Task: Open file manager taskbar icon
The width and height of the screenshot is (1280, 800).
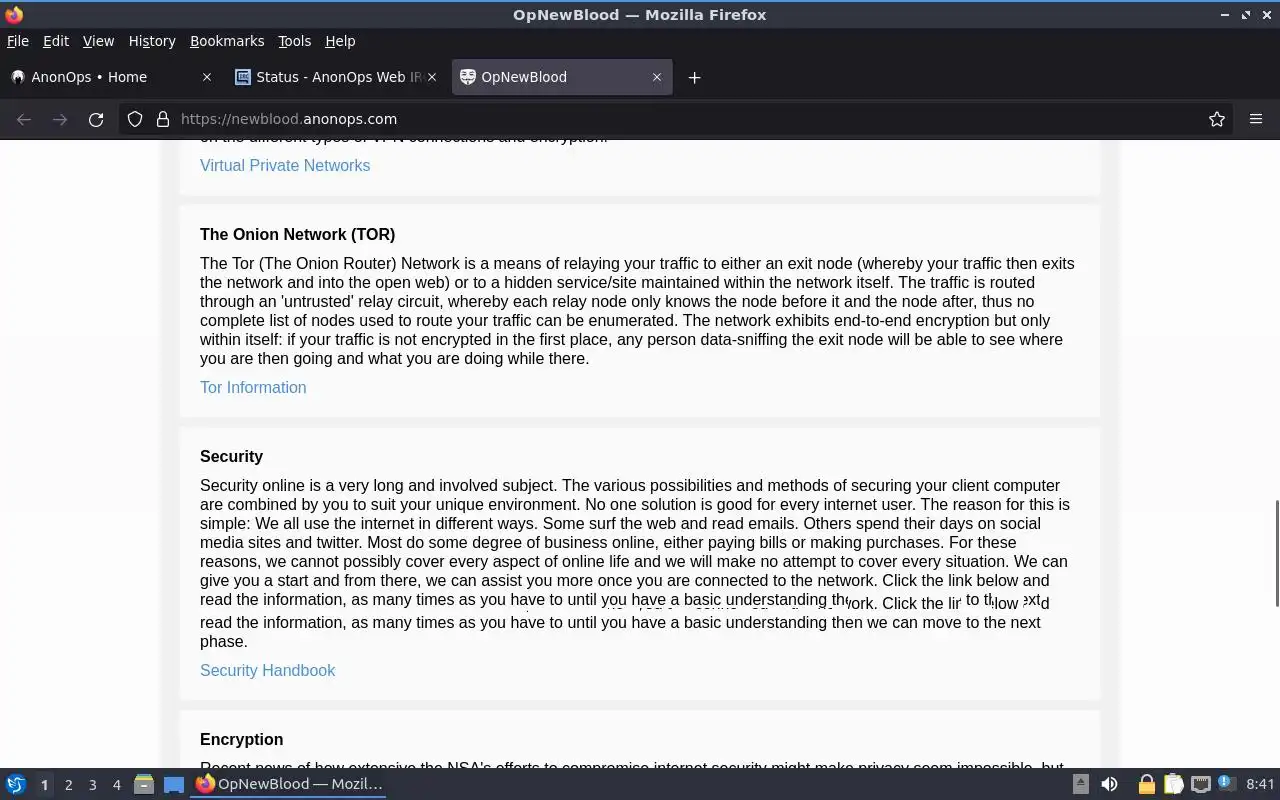Action: click(144, 784)
